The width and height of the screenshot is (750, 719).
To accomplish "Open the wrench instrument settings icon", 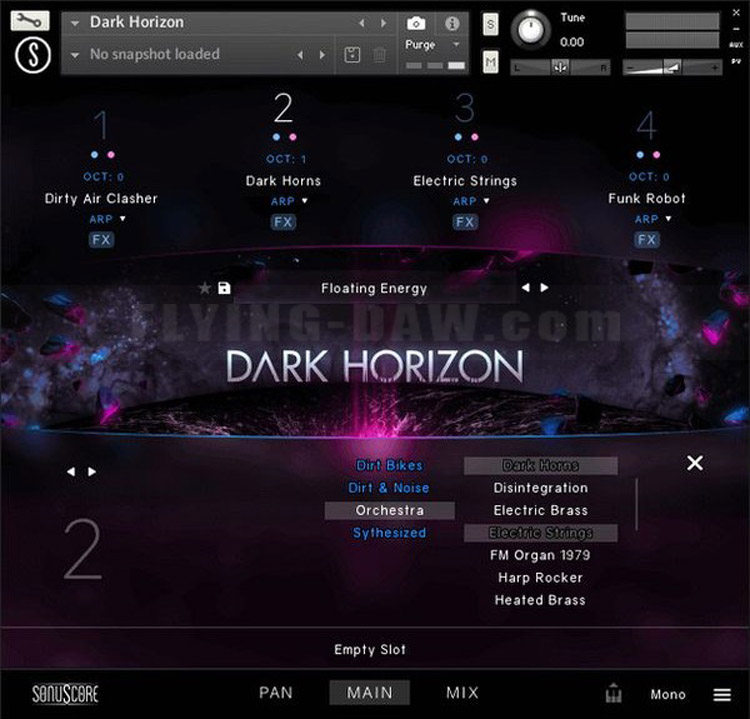I will (30, 20).
